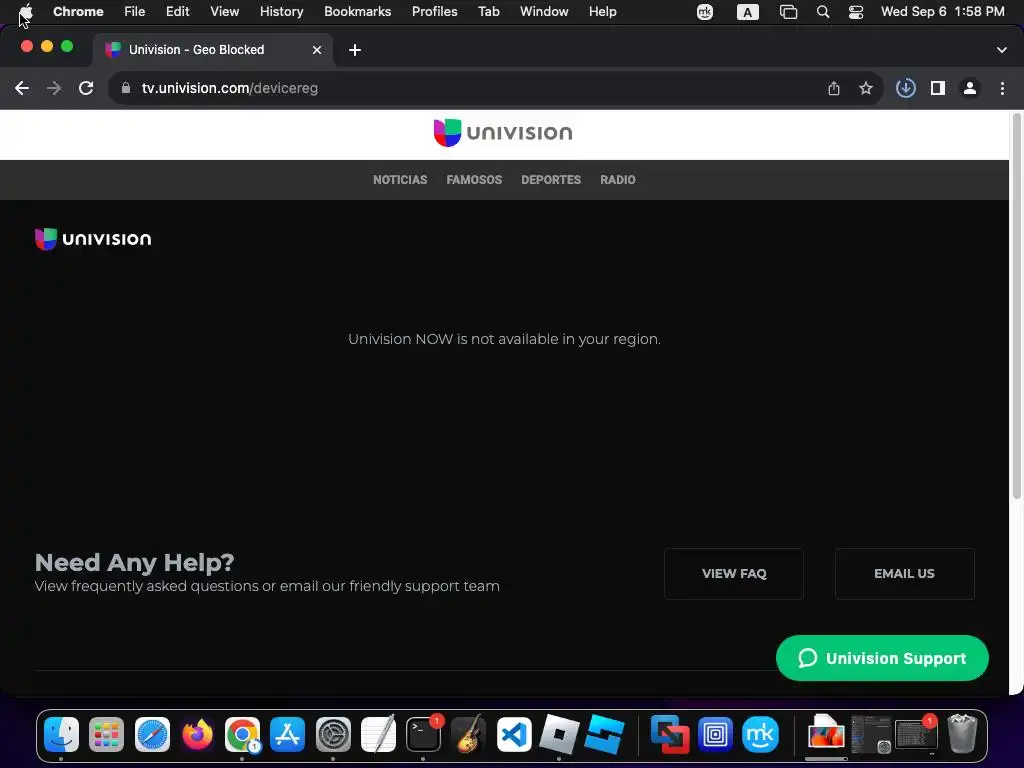Select the Univision - Geo Blocked tab
Screen dimensions: 1024x768
pyautogui.click(x=212, y=50)
